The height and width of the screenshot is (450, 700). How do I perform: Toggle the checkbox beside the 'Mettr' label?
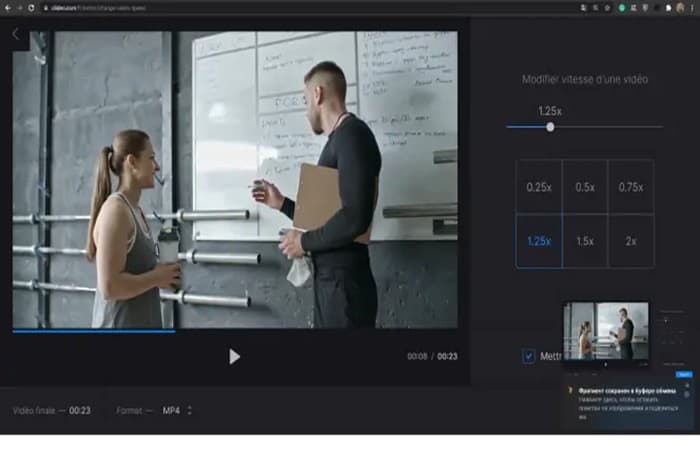(529, 356)
